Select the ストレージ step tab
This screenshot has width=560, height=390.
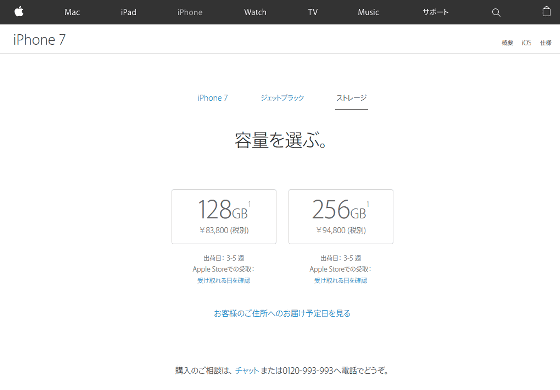351,98
